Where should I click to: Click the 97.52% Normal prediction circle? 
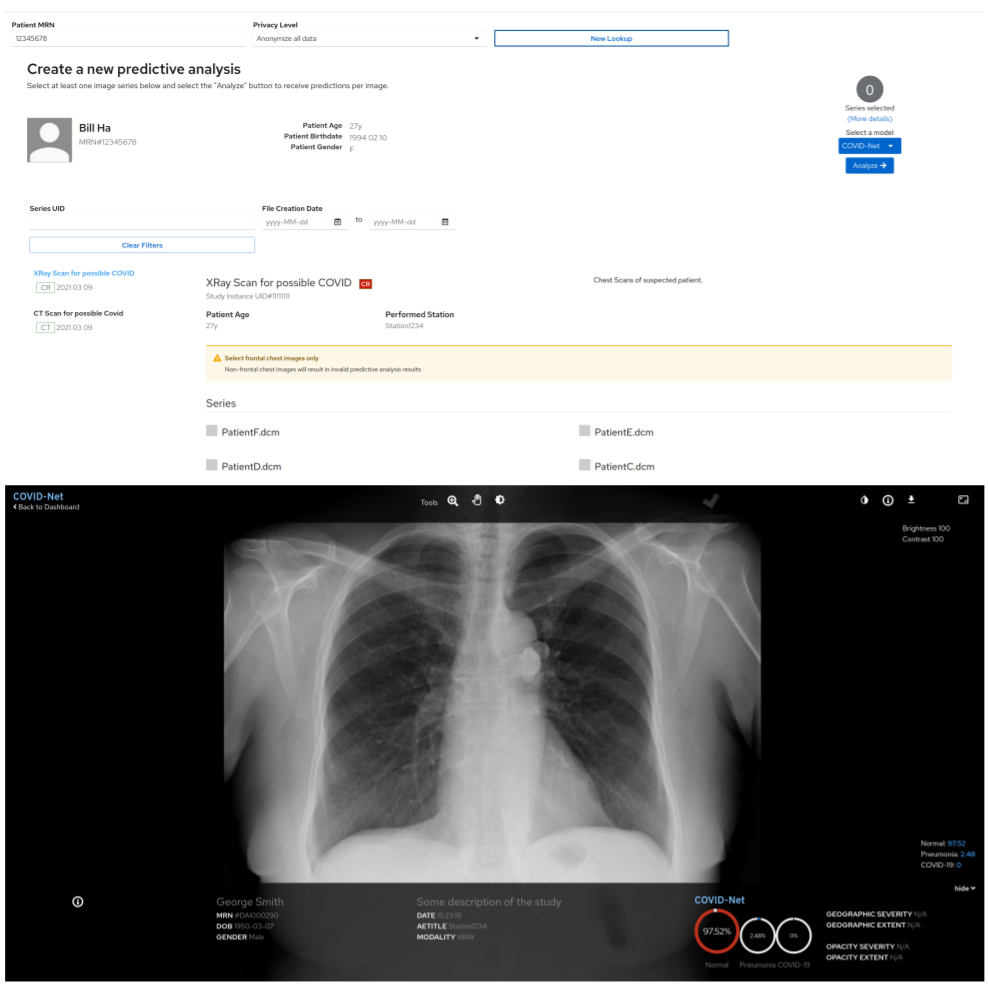[717, 932]
